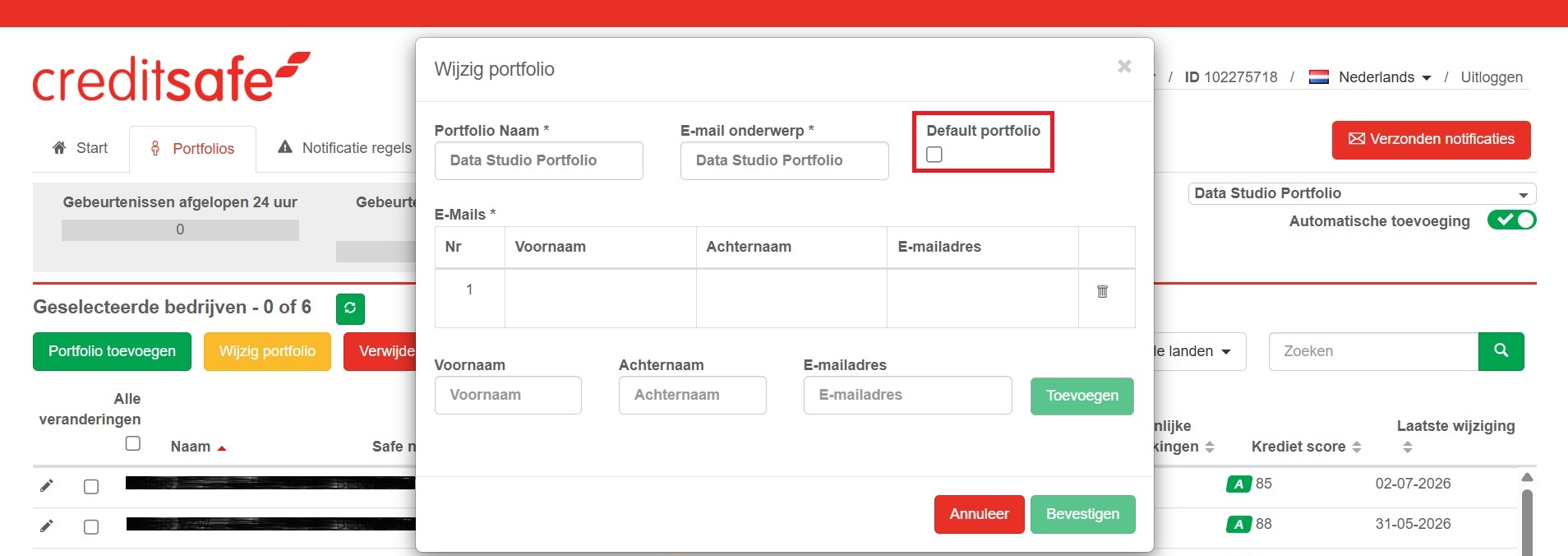Close the Wijzig portfolio dialog
The height and width of the screenshot is (556, 1568).
click(x=1124, y=67)
